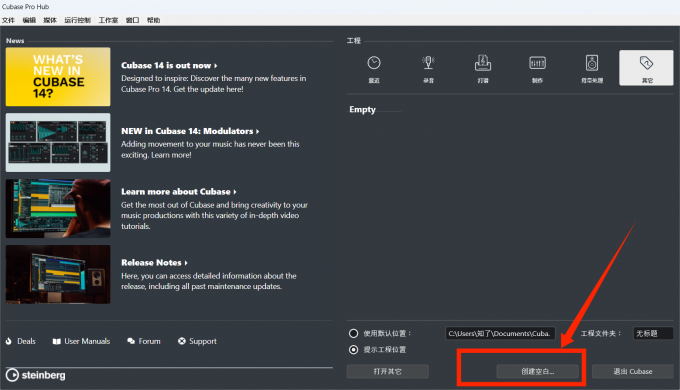The height and width of the screenshot is (390, 680).
Task: Open the 窗口 menu
Action: (x=132, y=20)
